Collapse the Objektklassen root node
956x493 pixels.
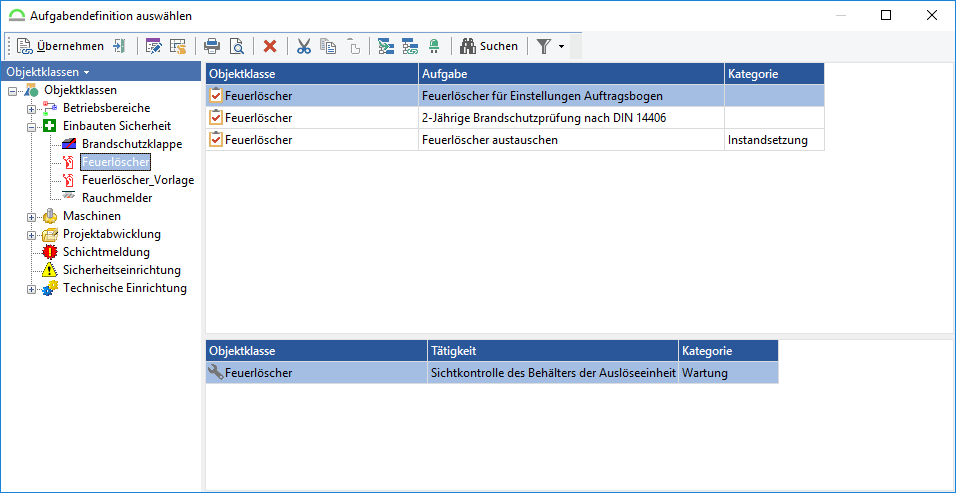click(13, 91)
